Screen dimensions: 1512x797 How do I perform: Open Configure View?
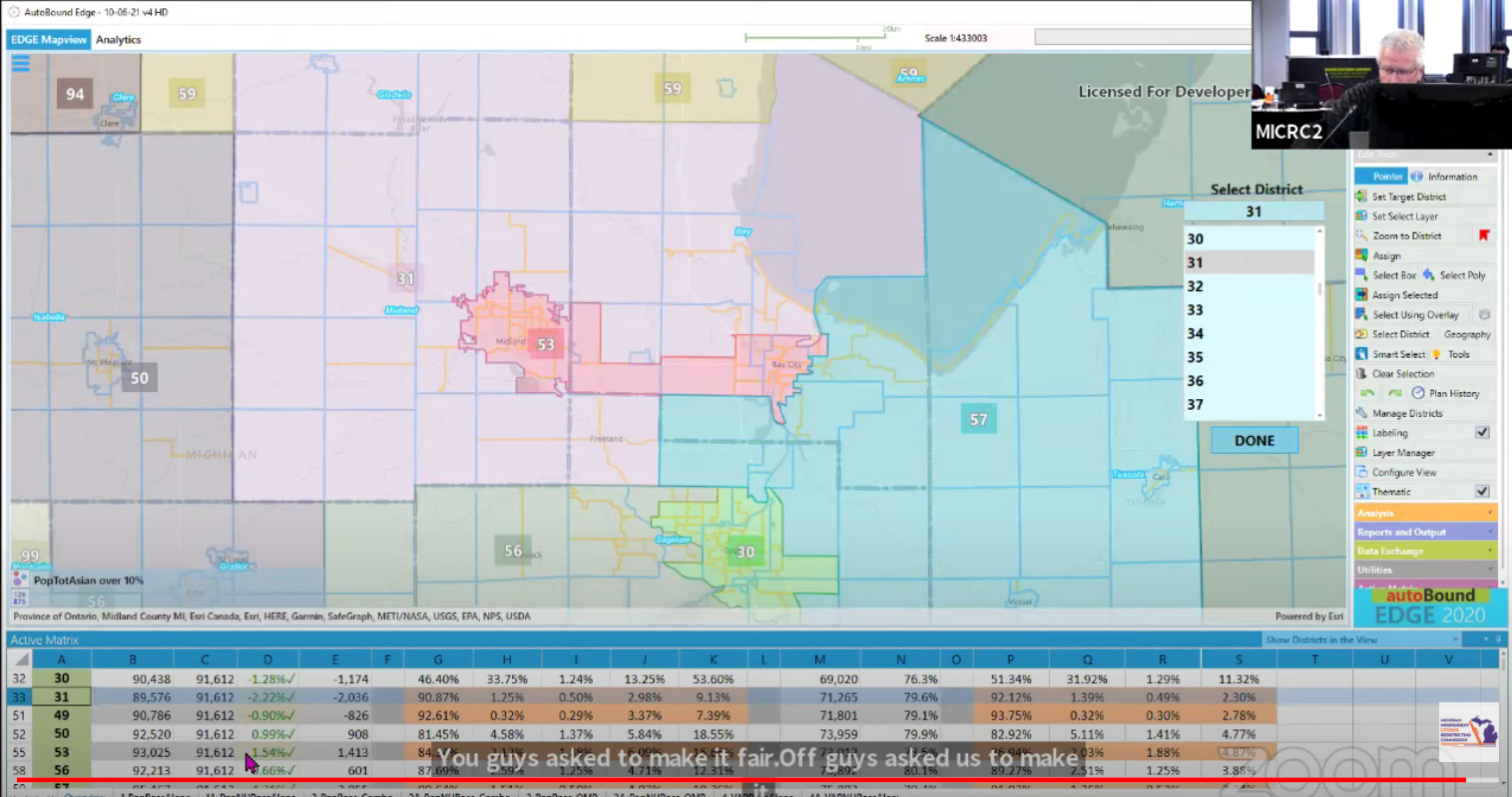[1395, 473]
